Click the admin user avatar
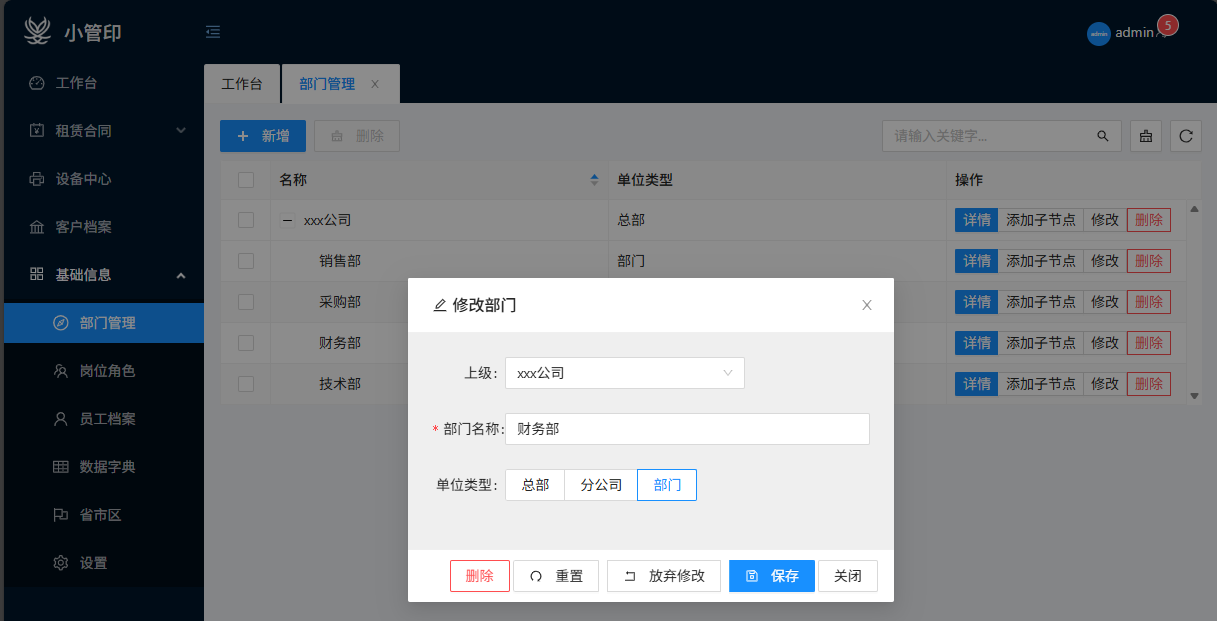Image resolution: width=1217 pixels, height=621 pixels. coord(1099,33)
